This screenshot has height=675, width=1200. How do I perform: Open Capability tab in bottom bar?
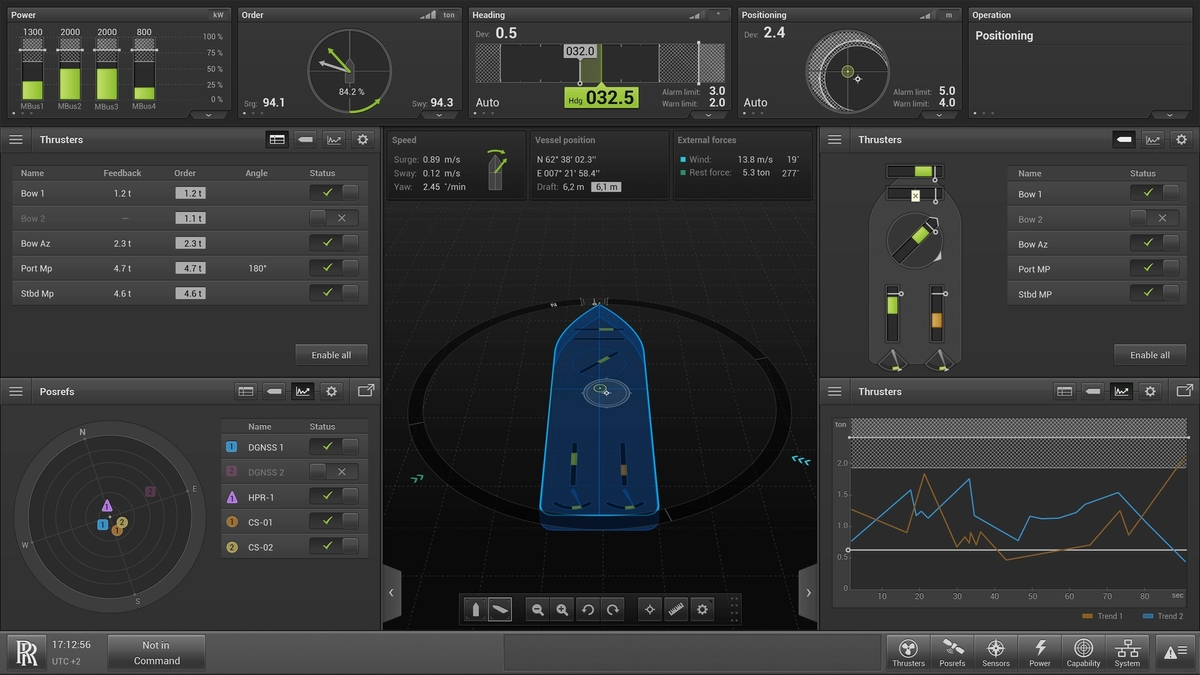pos(1083,652)
